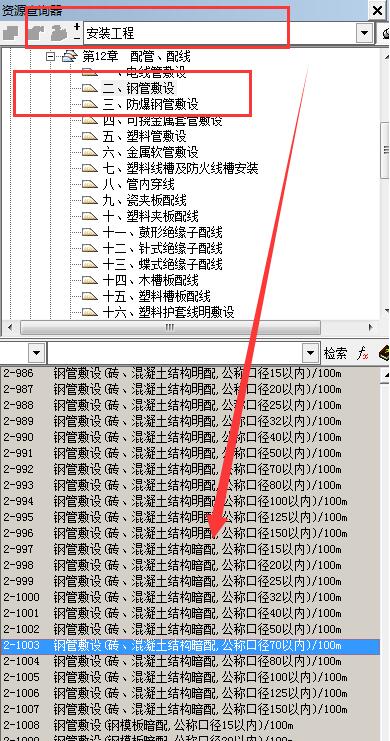Select row 2-989 明配 公称口径32以内
The width and height of the screenshot is (390, 741).
pos(190,422)
